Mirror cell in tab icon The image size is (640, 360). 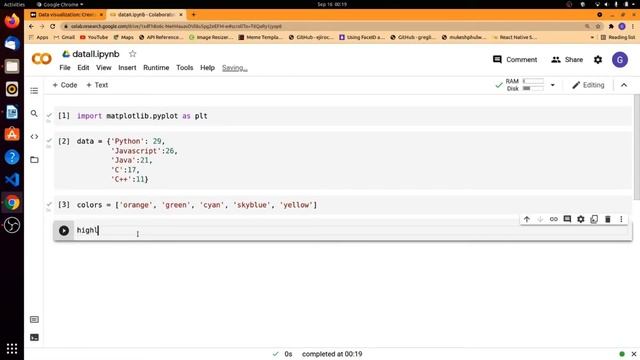tap(594, 219)
